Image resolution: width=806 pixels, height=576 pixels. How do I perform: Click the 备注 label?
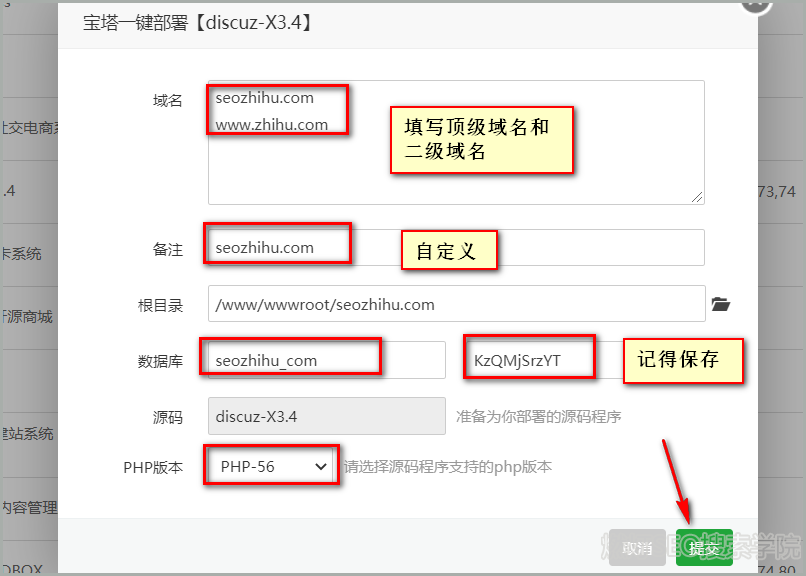click(x=168, y=250)
